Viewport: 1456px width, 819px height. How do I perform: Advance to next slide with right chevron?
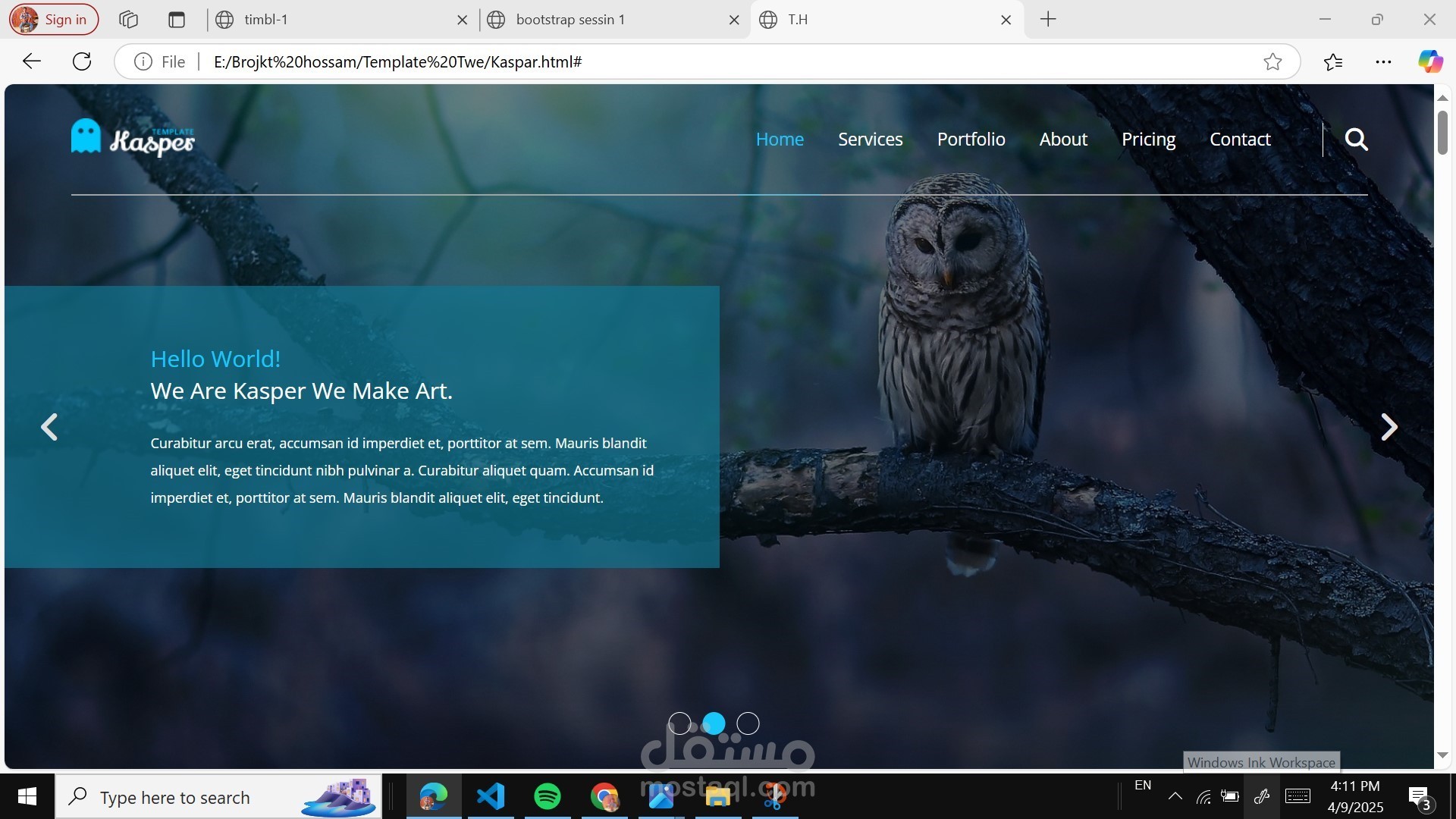pos(1389,427)
